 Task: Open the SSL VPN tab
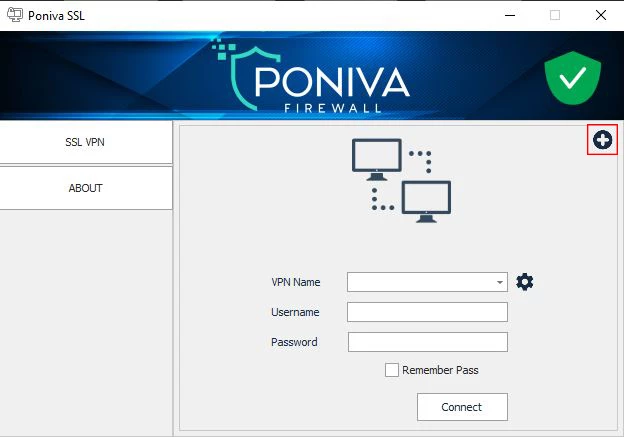click(86, 142)
